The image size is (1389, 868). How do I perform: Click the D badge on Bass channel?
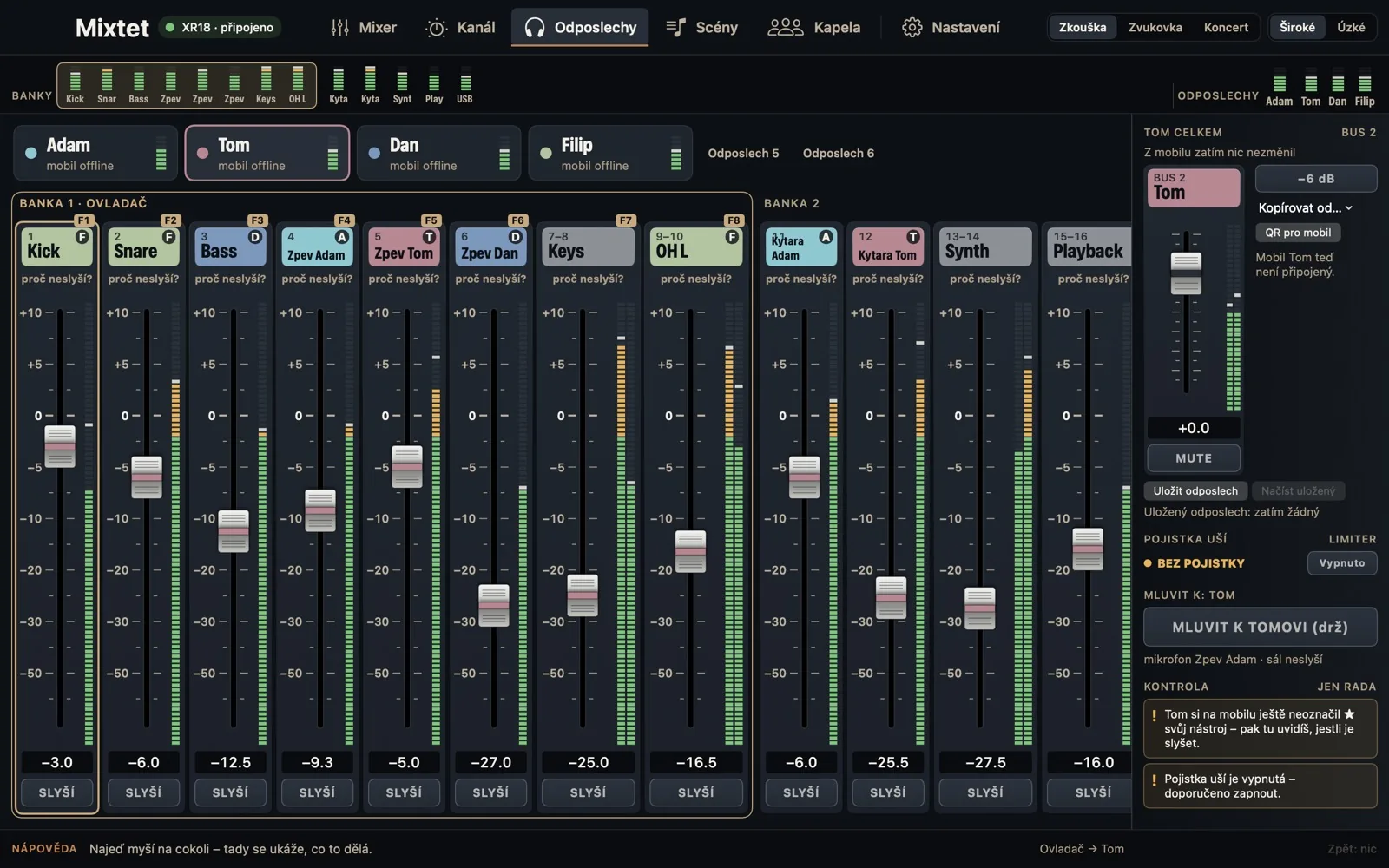(255, 237)
